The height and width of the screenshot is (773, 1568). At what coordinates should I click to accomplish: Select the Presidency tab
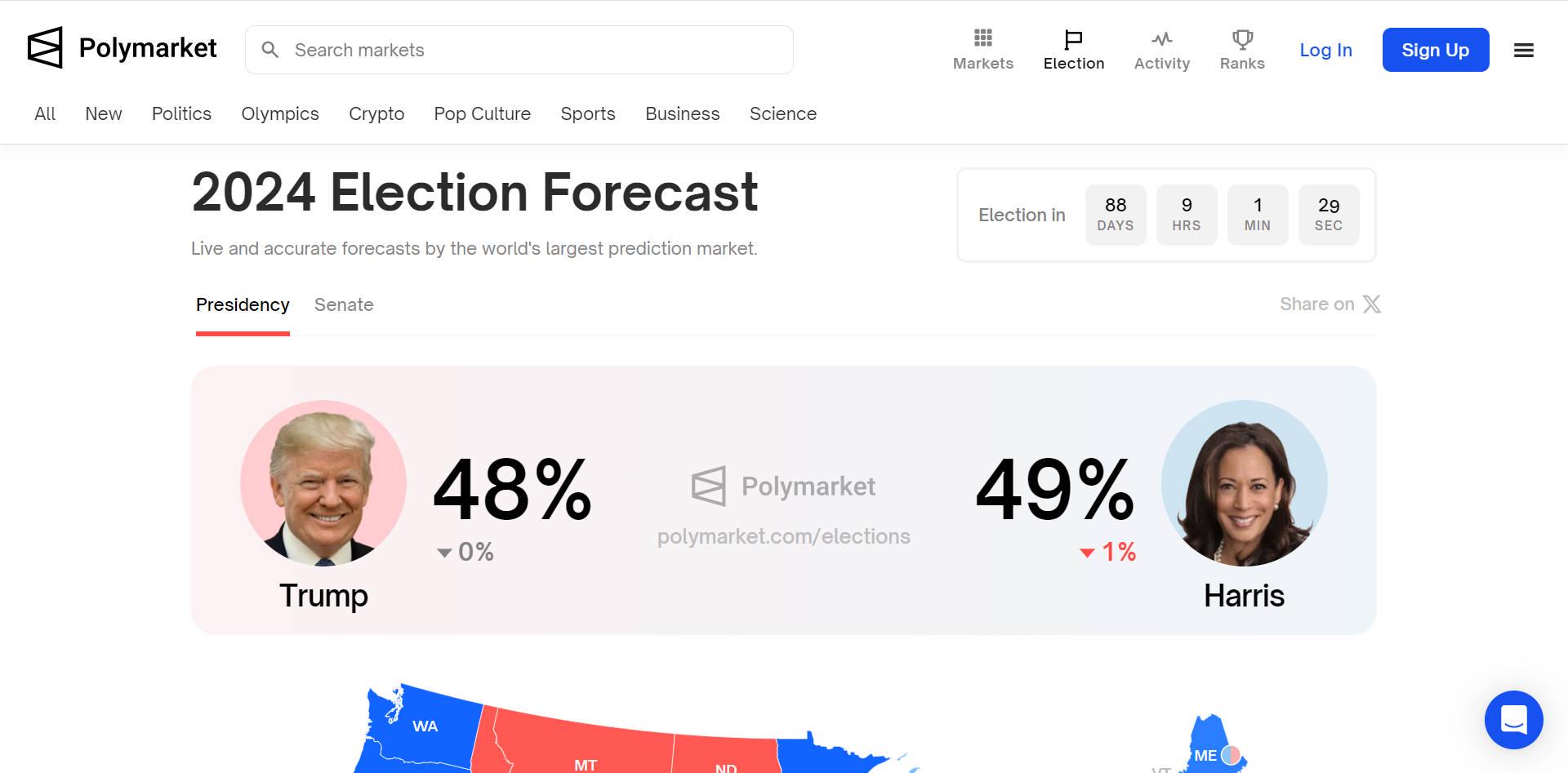(x=243, y=305)
